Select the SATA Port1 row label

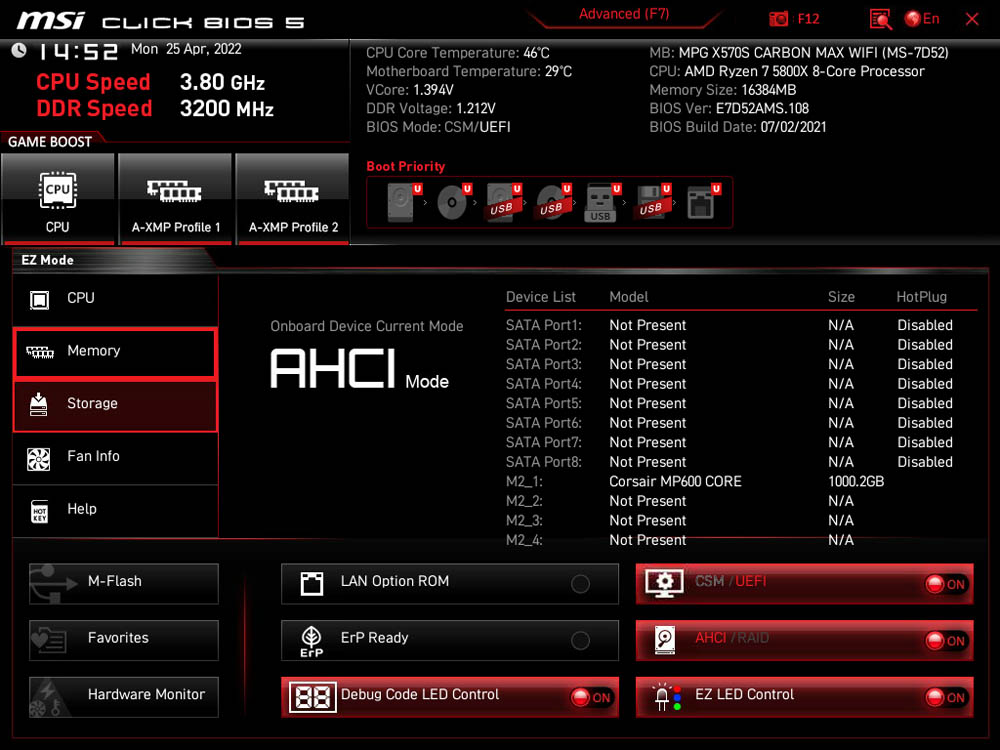544,325
